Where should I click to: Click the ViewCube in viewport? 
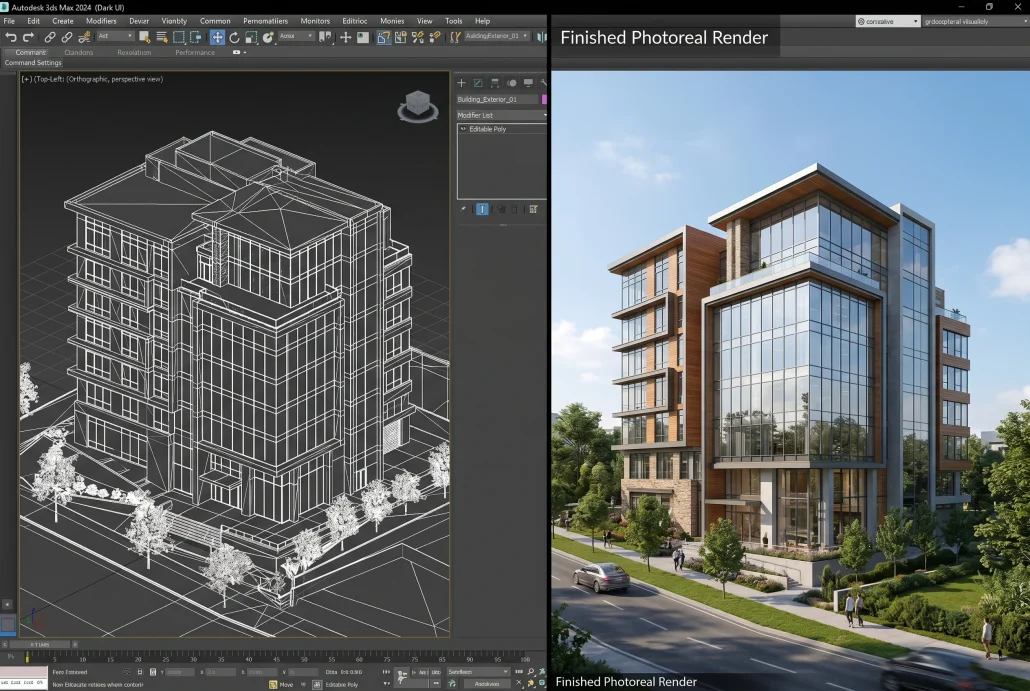pyautogui.click(x=418, y=106)
